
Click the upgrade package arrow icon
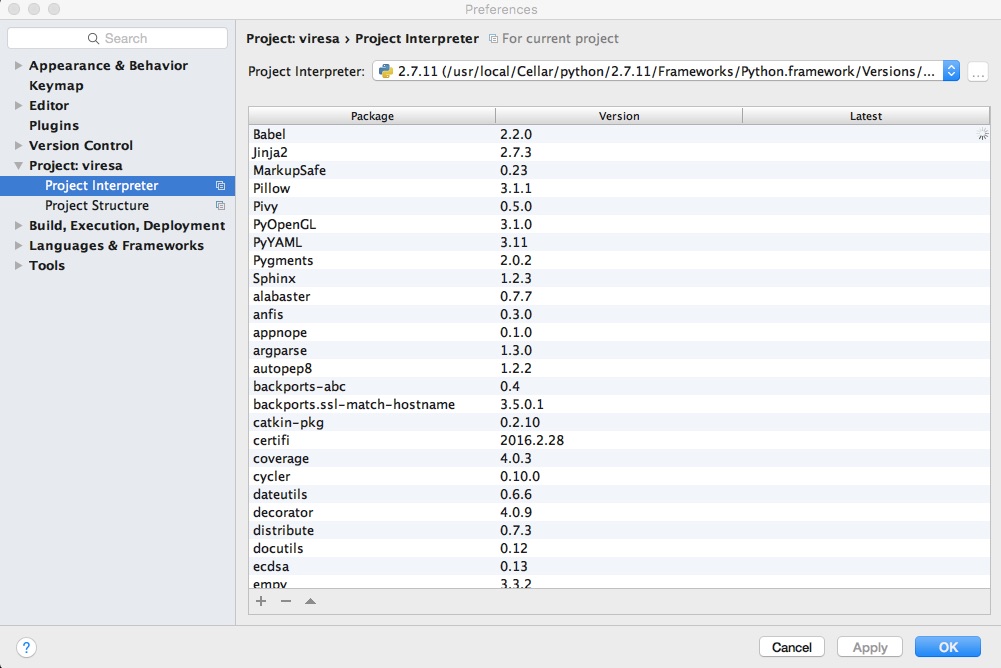(x=310, y=601)
